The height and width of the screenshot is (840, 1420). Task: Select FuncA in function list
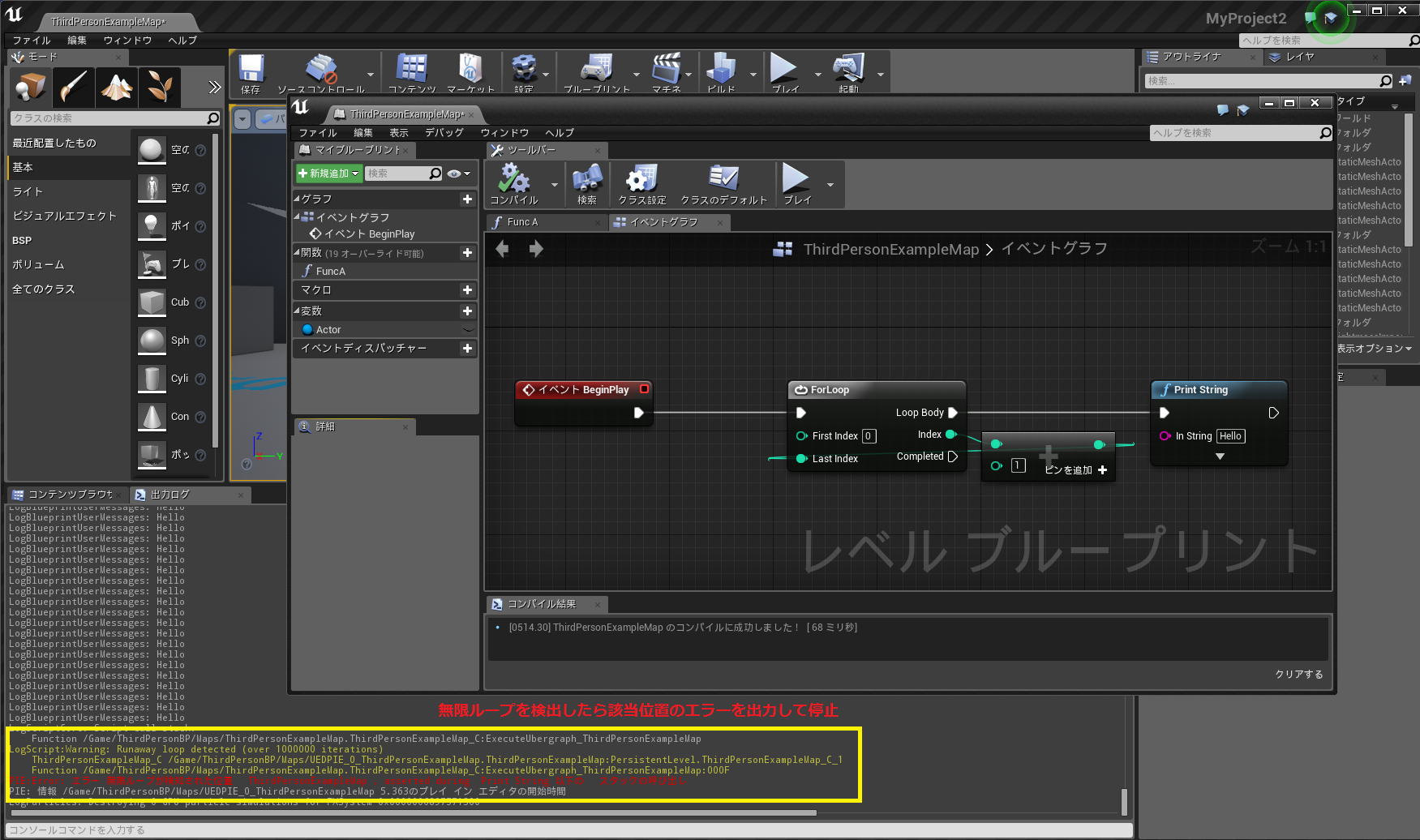pos(385,272)
